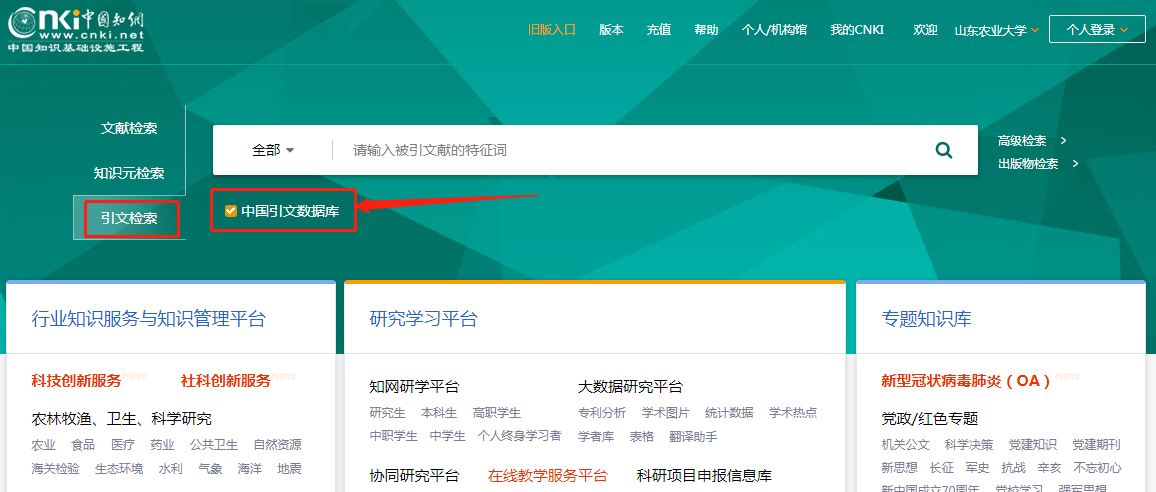Click the 在线教学服务平台 link

547,475
